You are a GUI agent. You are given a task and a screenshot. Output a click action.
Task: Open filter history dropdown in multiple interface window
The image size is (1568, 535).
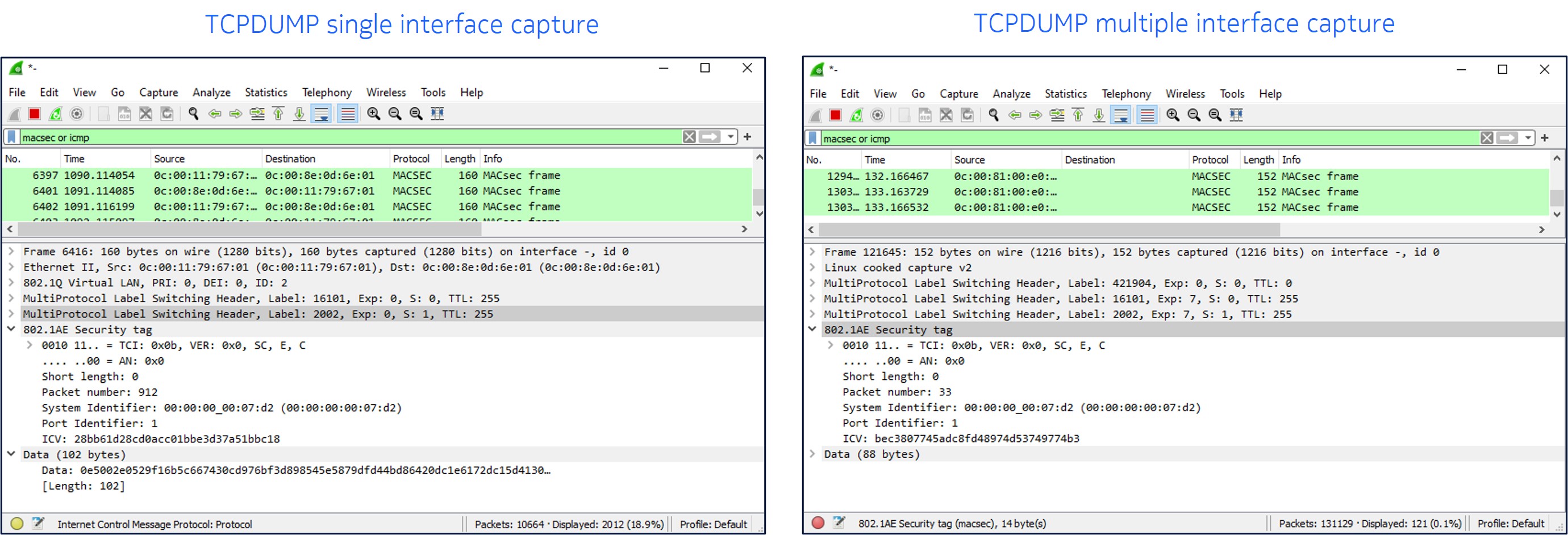coord(1528,138)
